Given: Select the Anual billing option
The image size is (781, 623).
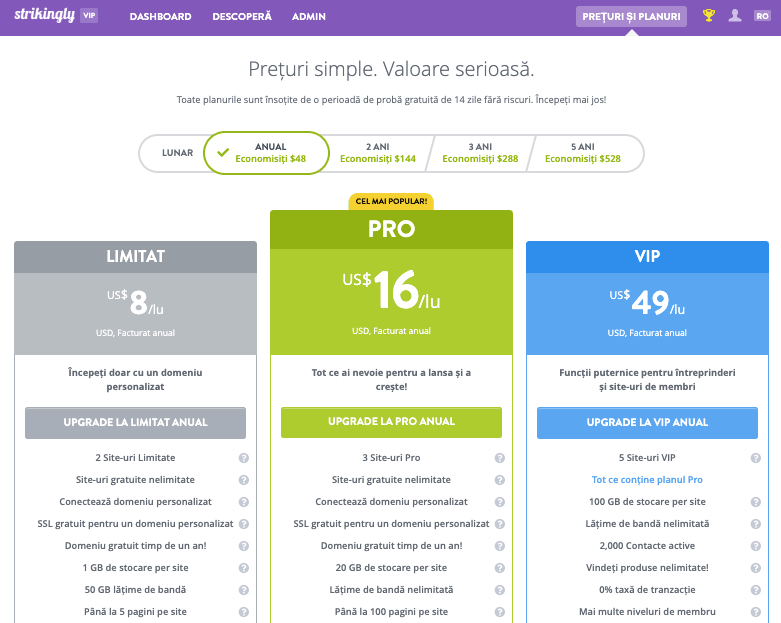Looking at the screenshot, I should pos(268,153).
